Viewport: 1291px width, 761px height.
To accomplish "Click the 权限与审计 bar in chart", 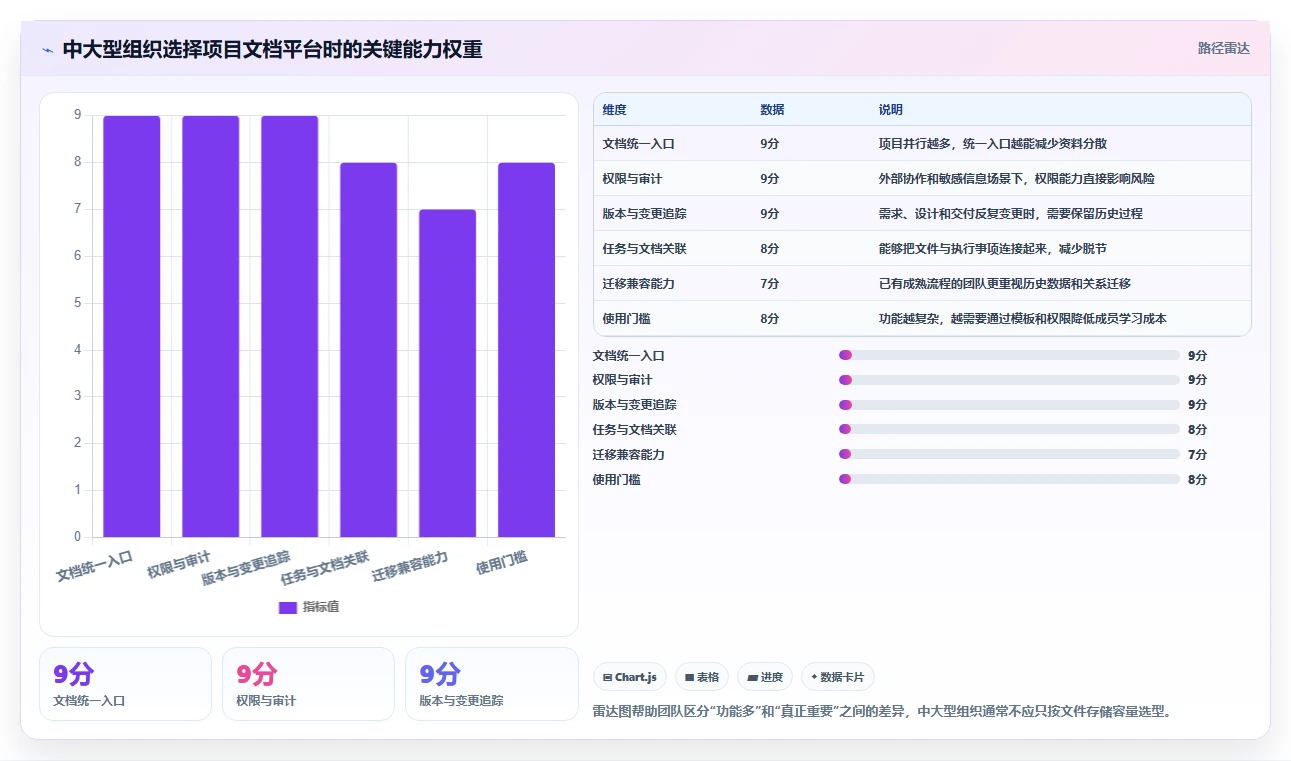I will 211,326.
